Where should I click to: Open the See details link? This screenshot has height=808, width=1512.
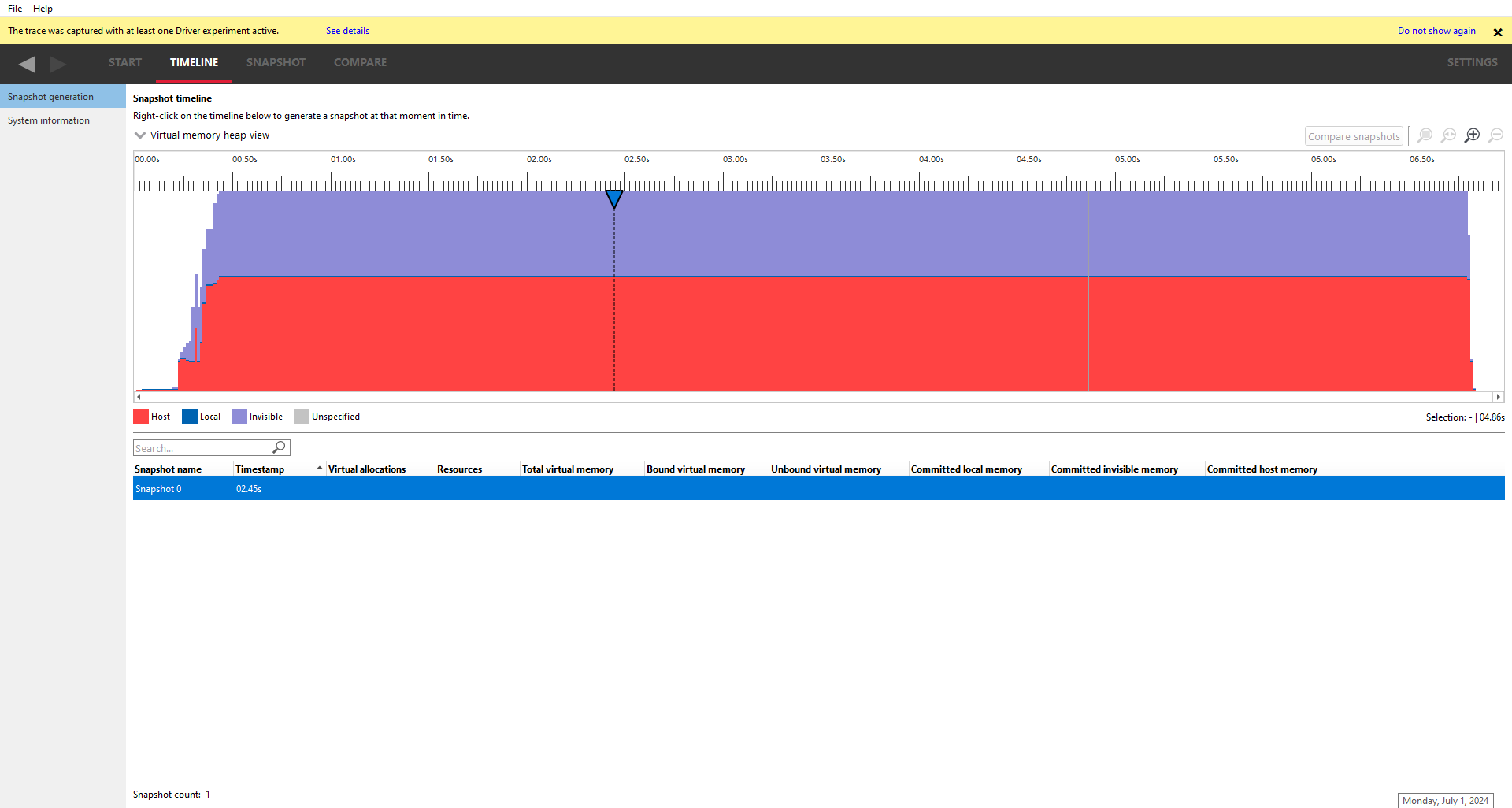[x=347, y=31]
